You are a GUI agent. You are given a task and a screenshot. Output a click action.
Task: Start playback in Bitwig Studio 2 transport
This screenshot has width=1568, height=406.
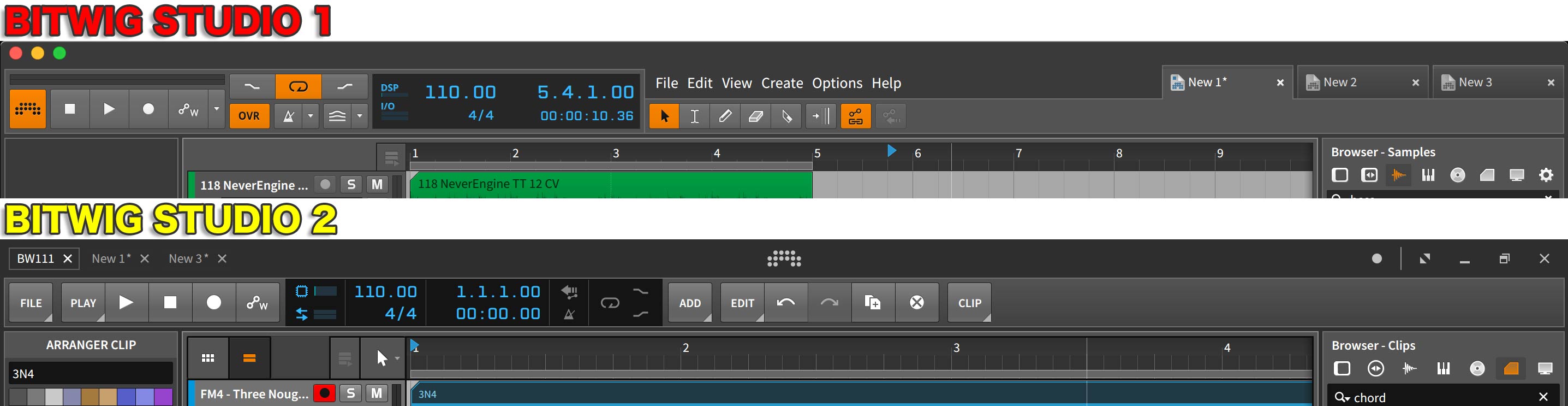point(127,303)
